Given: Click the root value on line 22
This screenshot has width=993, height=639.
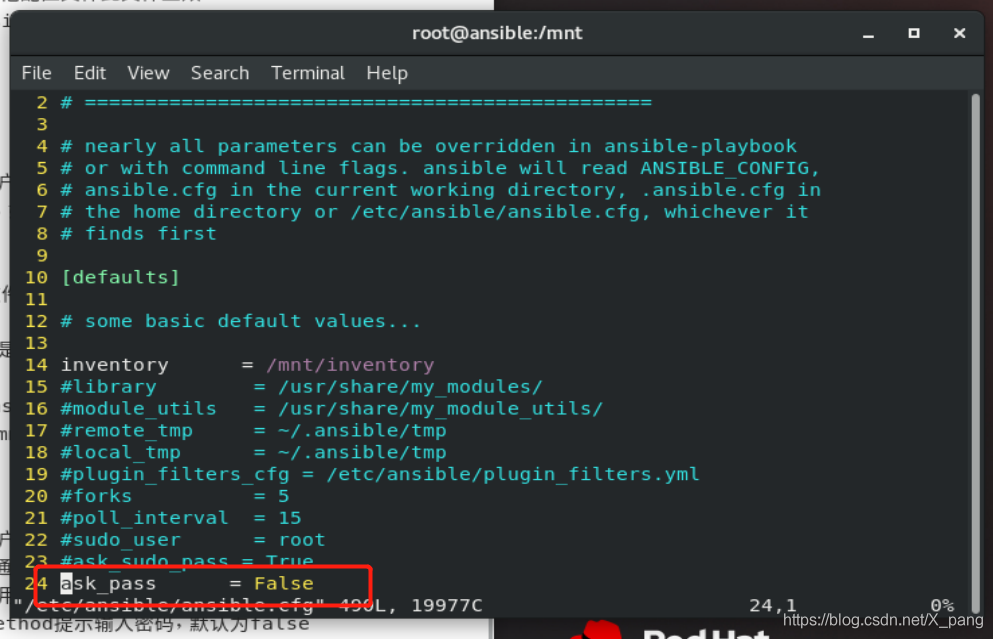Looking at the screenshot, I should [302, 540].
